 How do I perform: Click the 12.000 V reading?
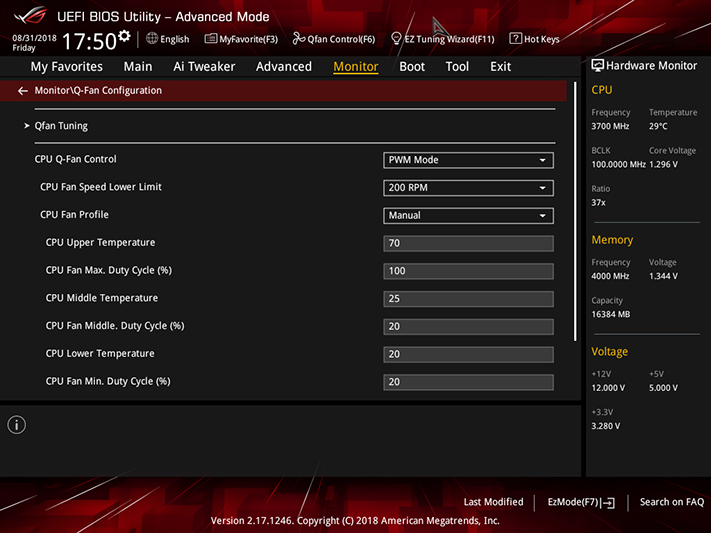coord(608,388)
